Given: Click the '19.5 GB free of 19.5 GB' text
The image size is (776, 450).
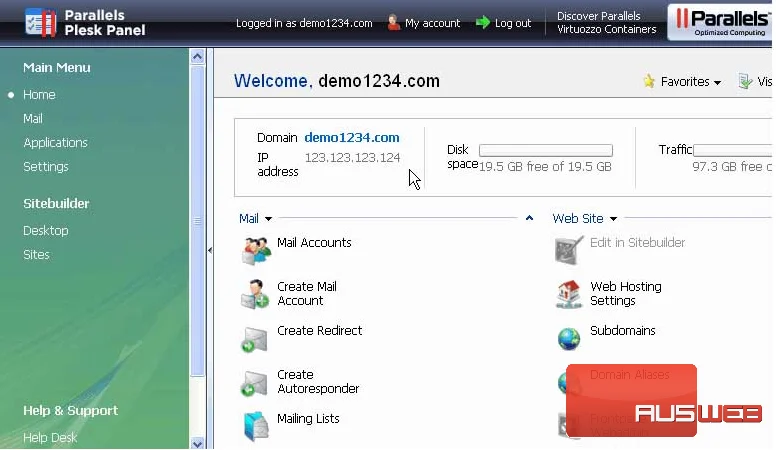Looking at the screenshot, I should 545,167.
